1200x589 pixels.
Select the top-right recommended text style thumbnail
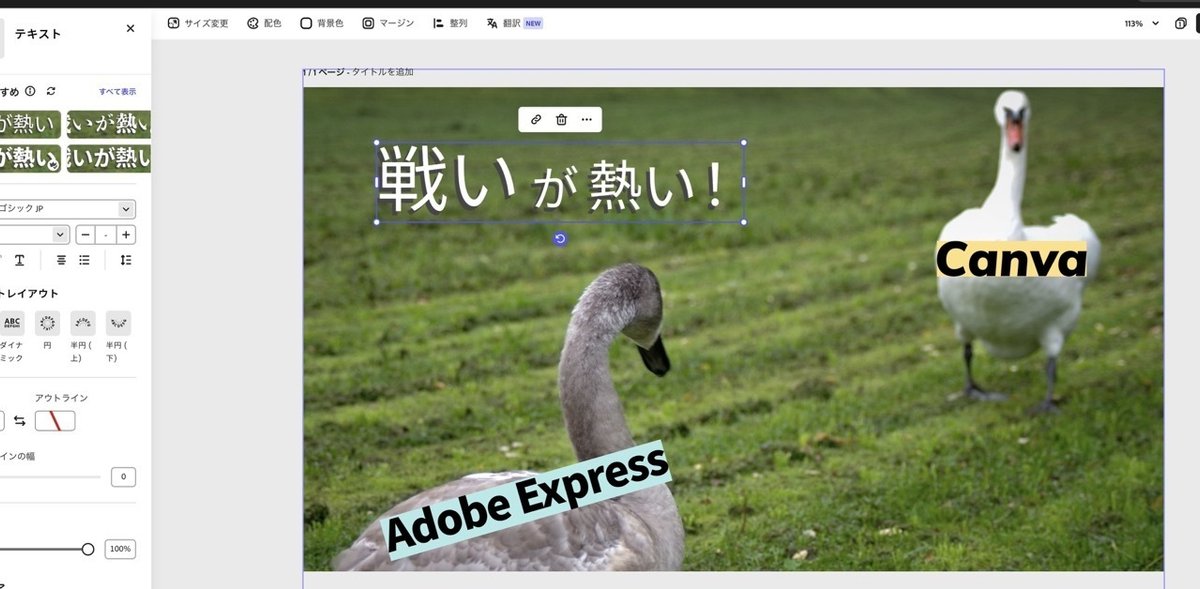109,124
